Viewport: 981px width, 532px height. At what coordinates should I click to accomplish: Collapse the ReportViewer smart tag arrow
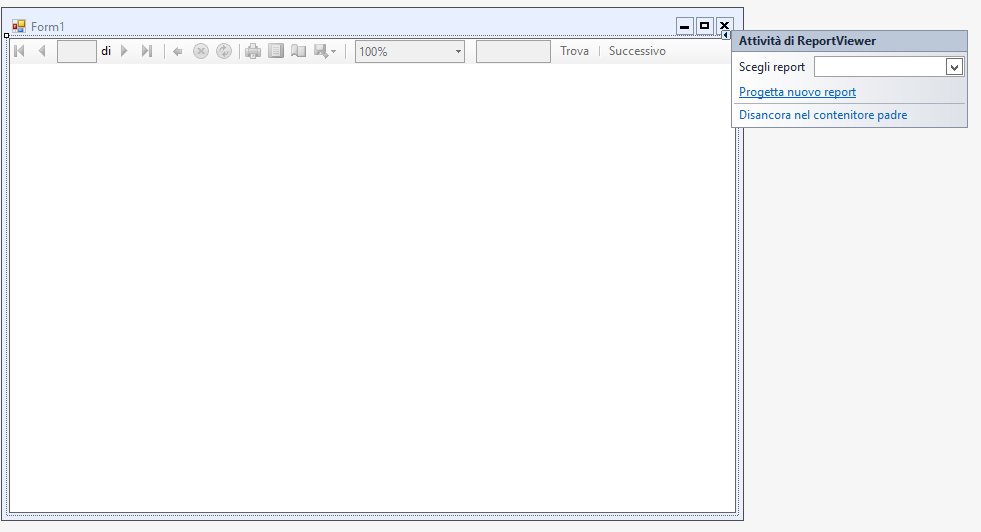click(x=726, y=36)
